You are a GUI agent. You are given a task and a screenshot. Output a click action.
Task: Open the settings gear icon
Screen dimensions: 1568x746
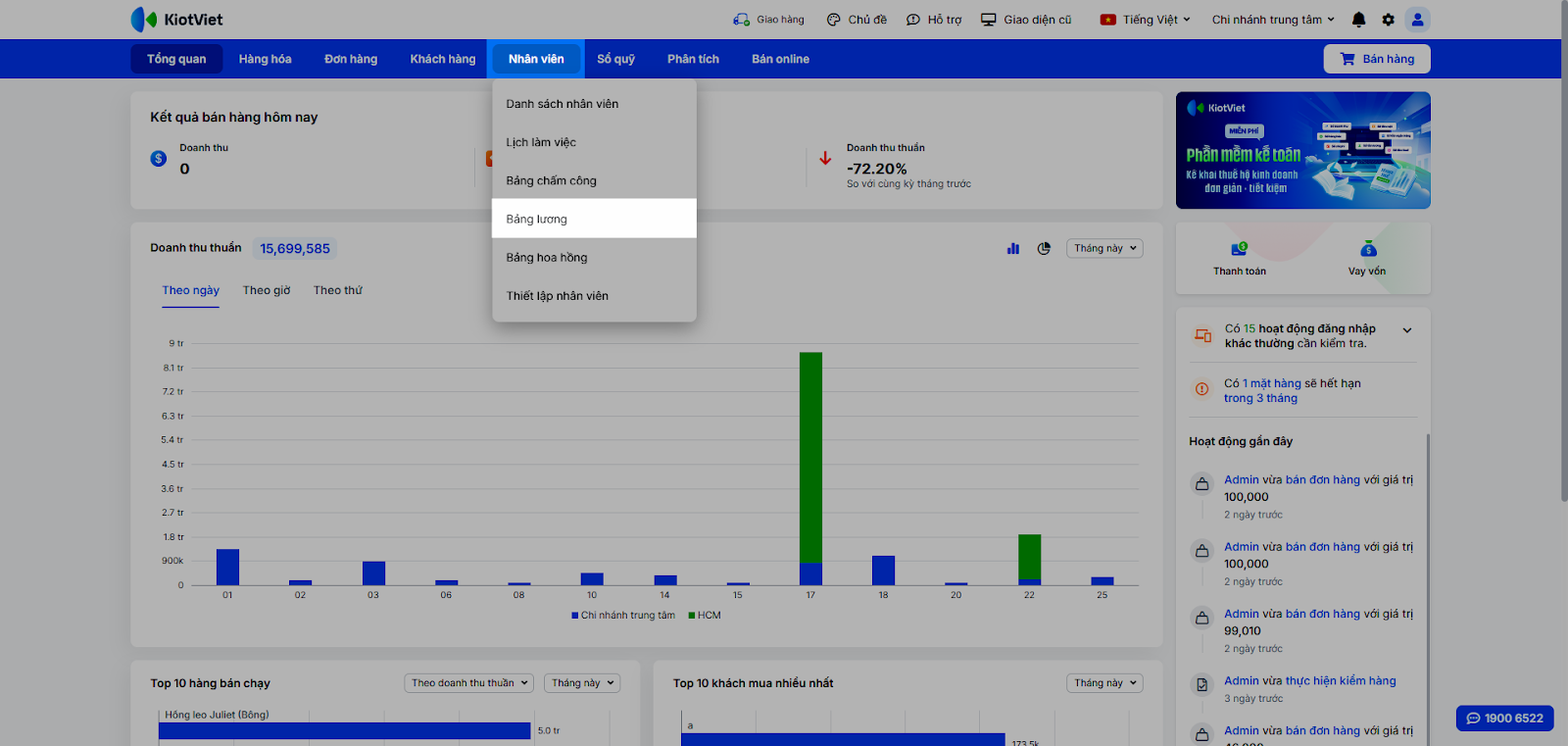tap(1388, 20)
